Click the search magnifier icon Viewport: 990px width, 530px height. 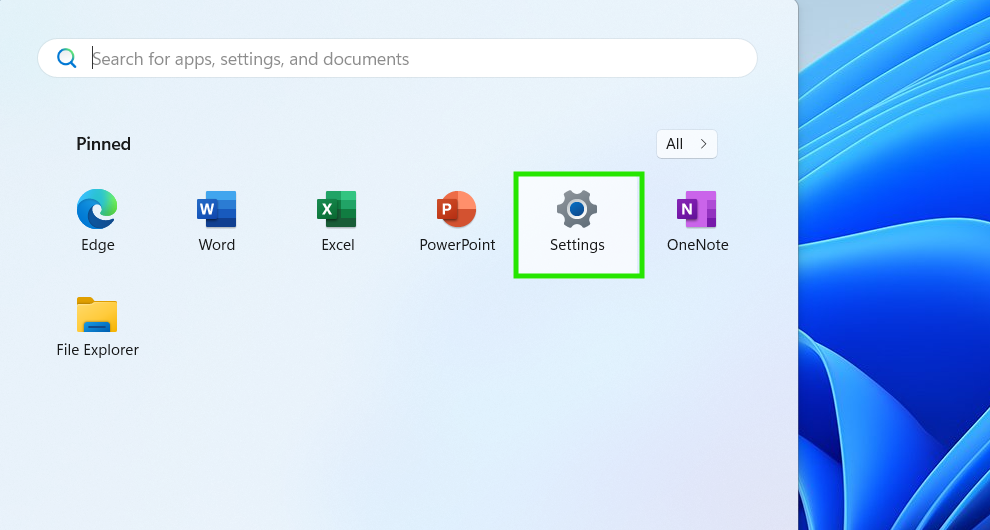tap(66, 58)
